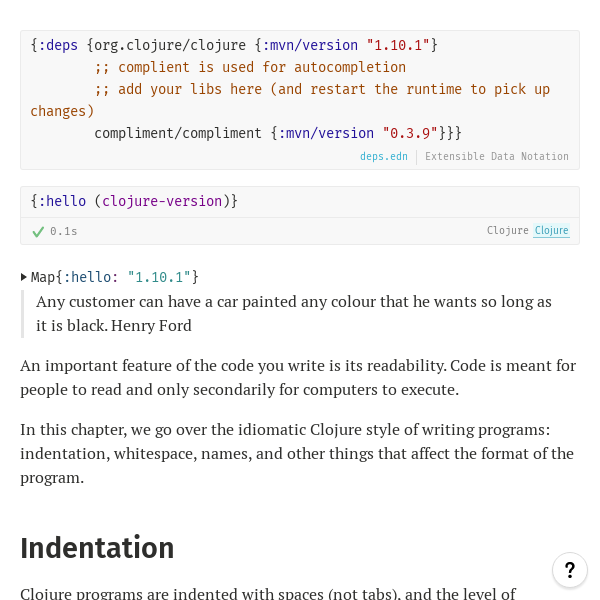The height and width of the screenshot is (600, 600).
Task: Click the Henry Ford blockquote
Action: pos(294,314)
